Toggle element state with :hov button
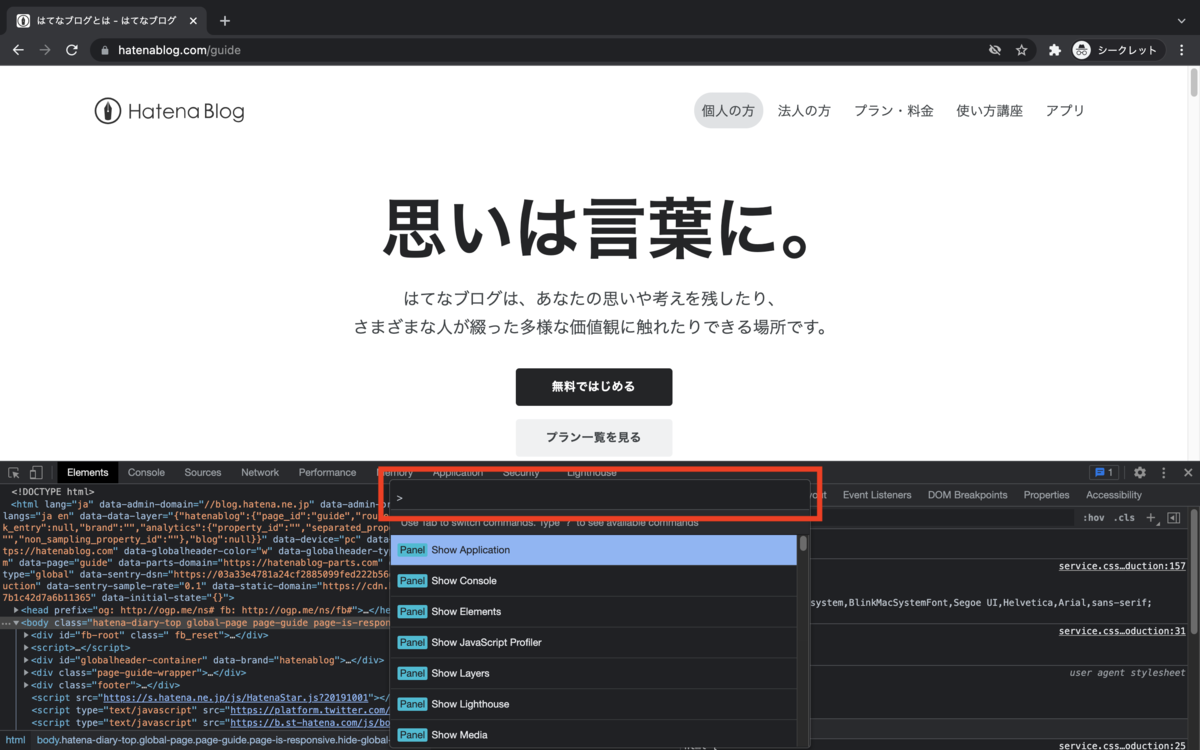The height and width of the screenshot is (750, 1200). click(1093, 517)
